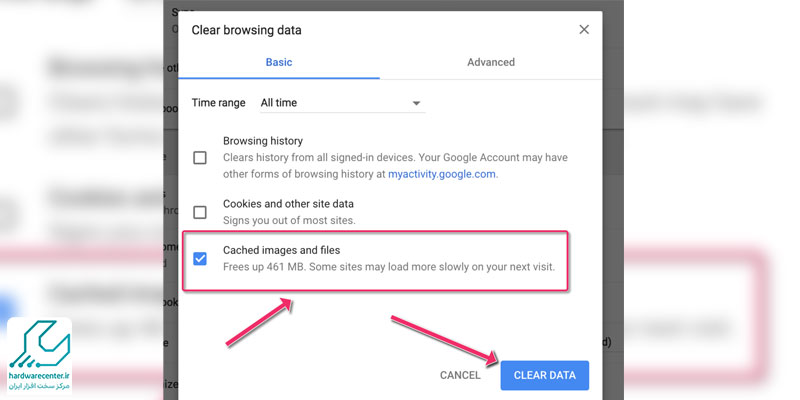The width and height of the screenshot is (800, 400).
Task: Switch to the Basic tab
Action: pos(279,62)
